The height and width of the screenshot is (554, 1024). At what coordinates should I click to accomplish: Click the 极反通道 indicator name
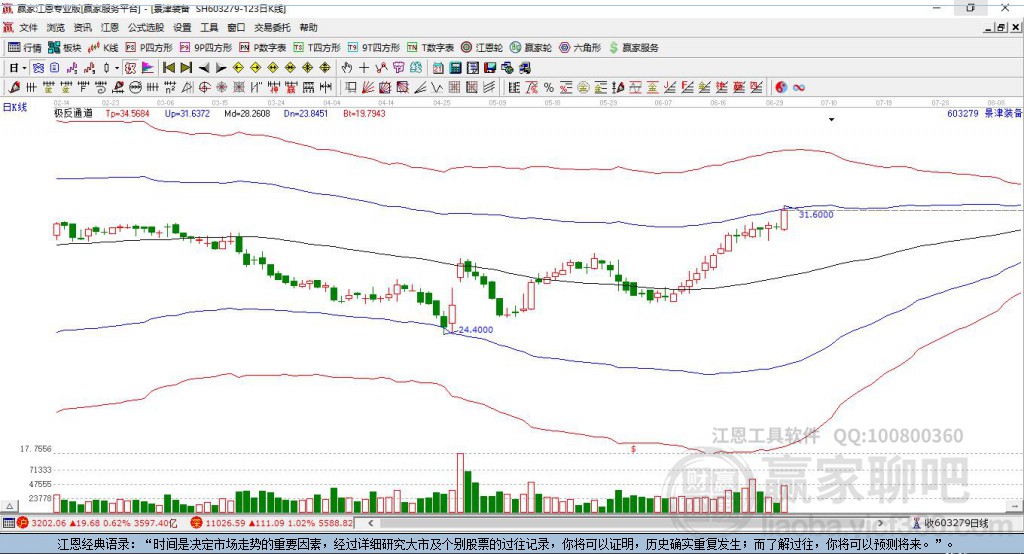tap(73, 113)
